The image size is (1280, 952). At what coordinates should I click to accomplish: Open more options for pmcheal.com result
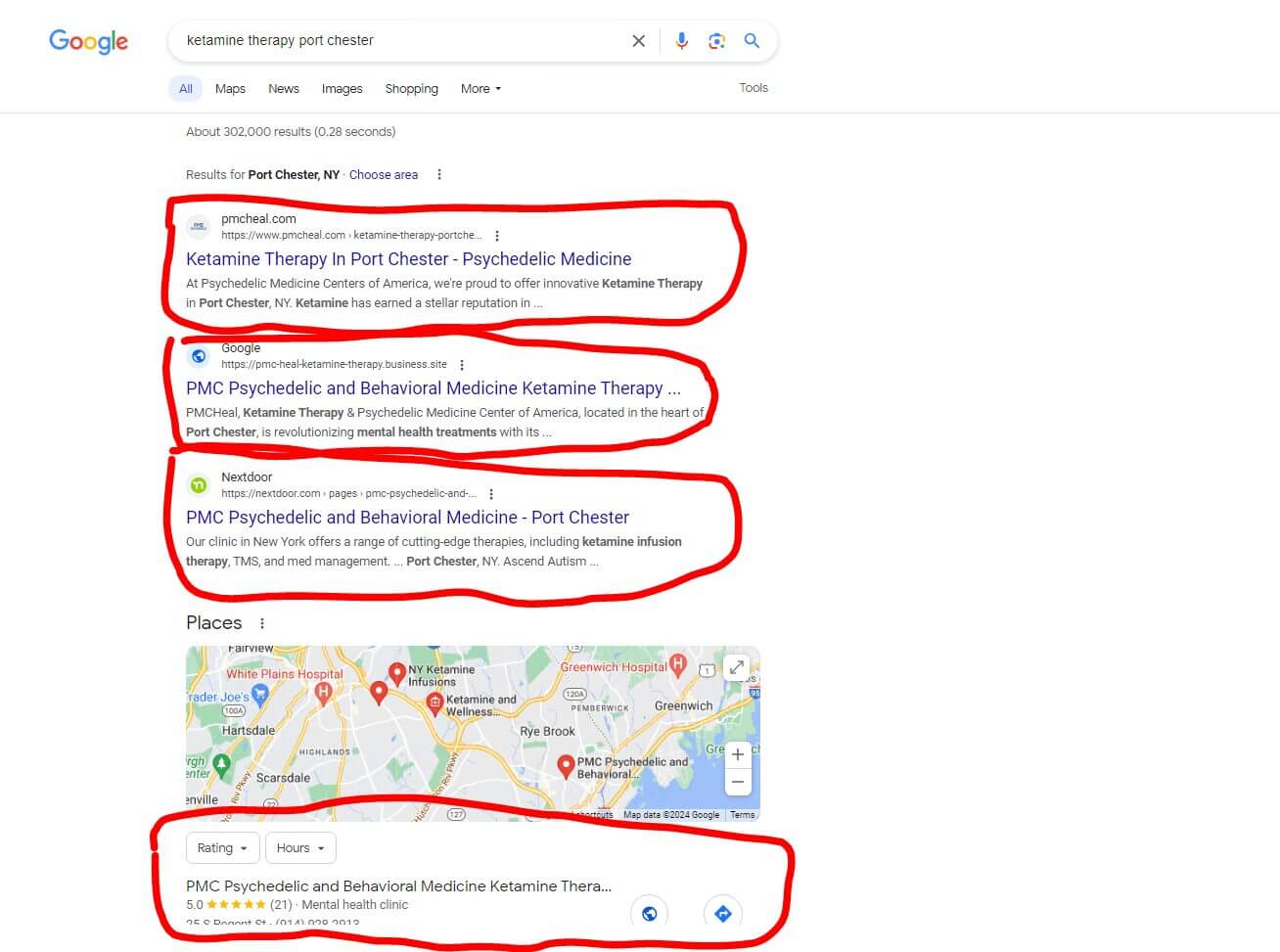[497, 236]
